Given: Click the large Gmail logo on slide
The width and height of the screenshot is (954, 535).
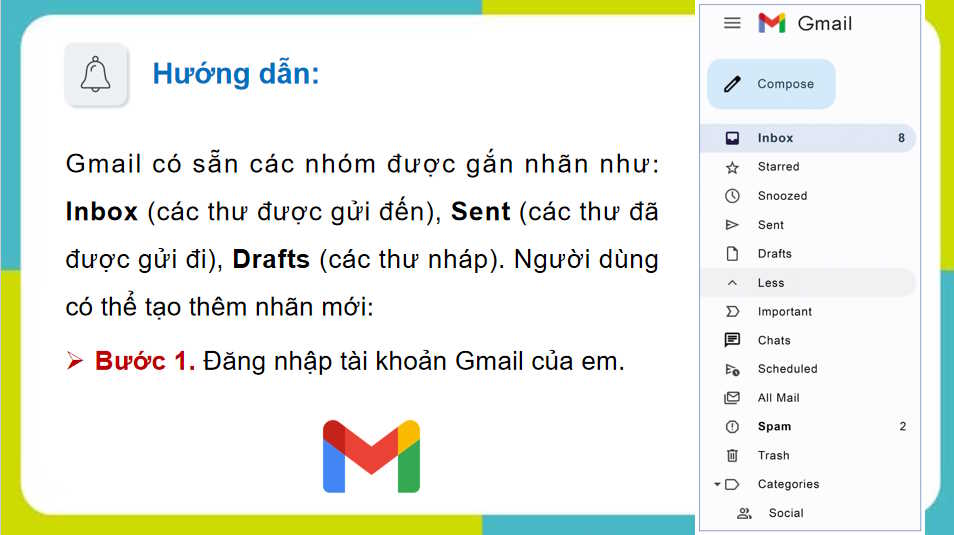Looking at the screenshot, I should 371,456.
